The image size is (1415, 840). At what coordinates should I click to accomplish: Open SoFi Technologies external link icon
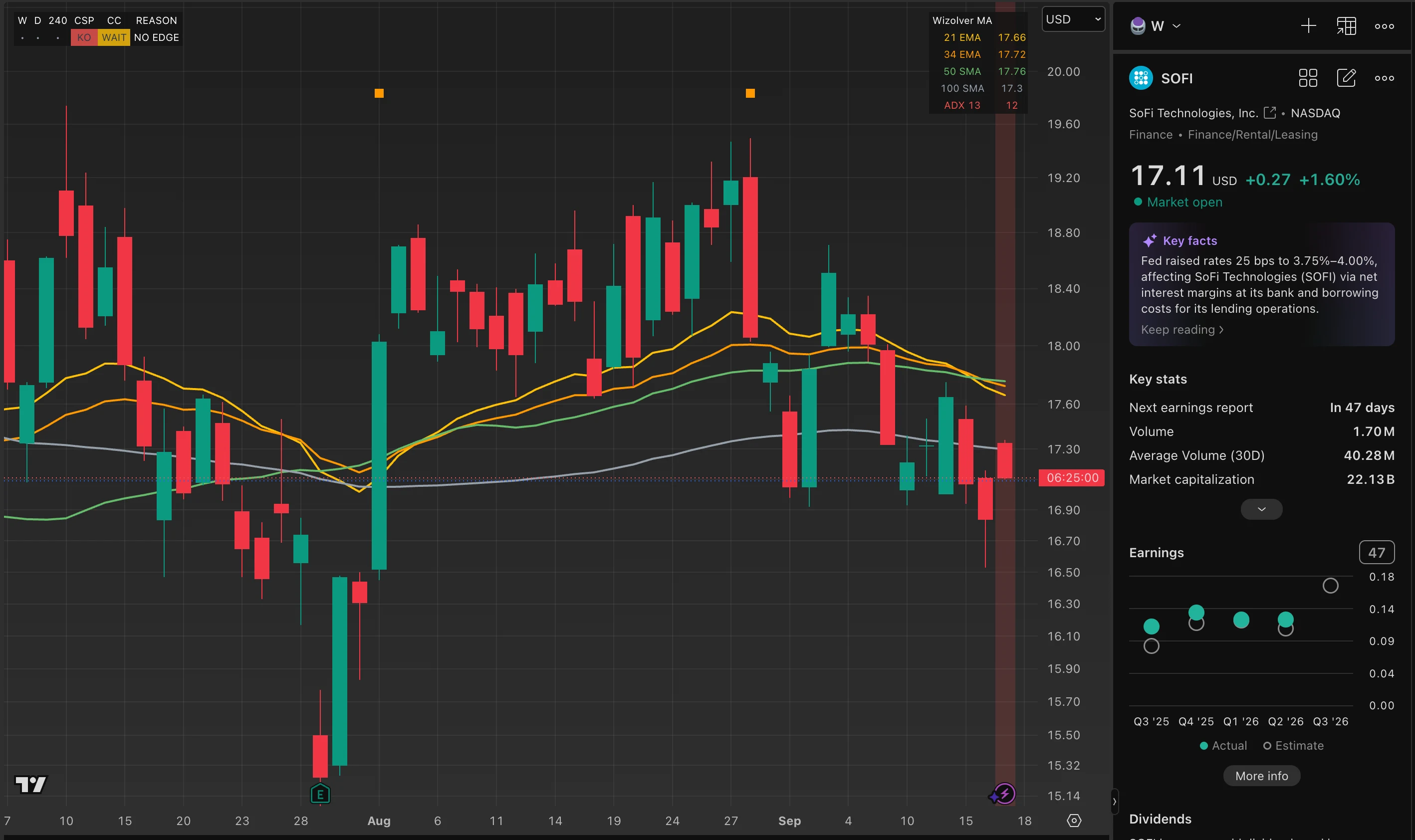point(1269,113)
